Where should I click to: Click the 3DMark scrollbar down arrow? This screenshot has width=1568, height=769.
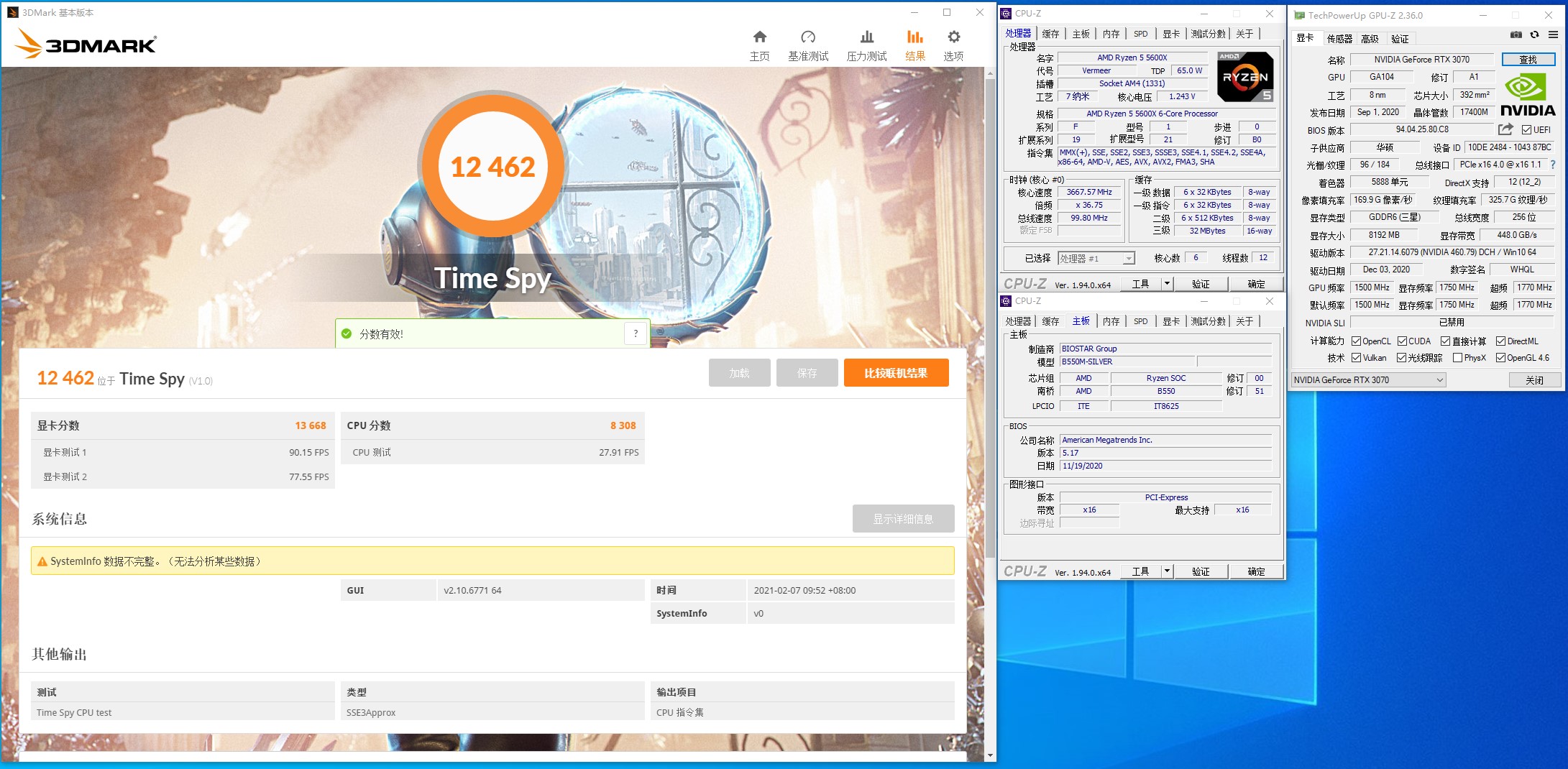990,755
